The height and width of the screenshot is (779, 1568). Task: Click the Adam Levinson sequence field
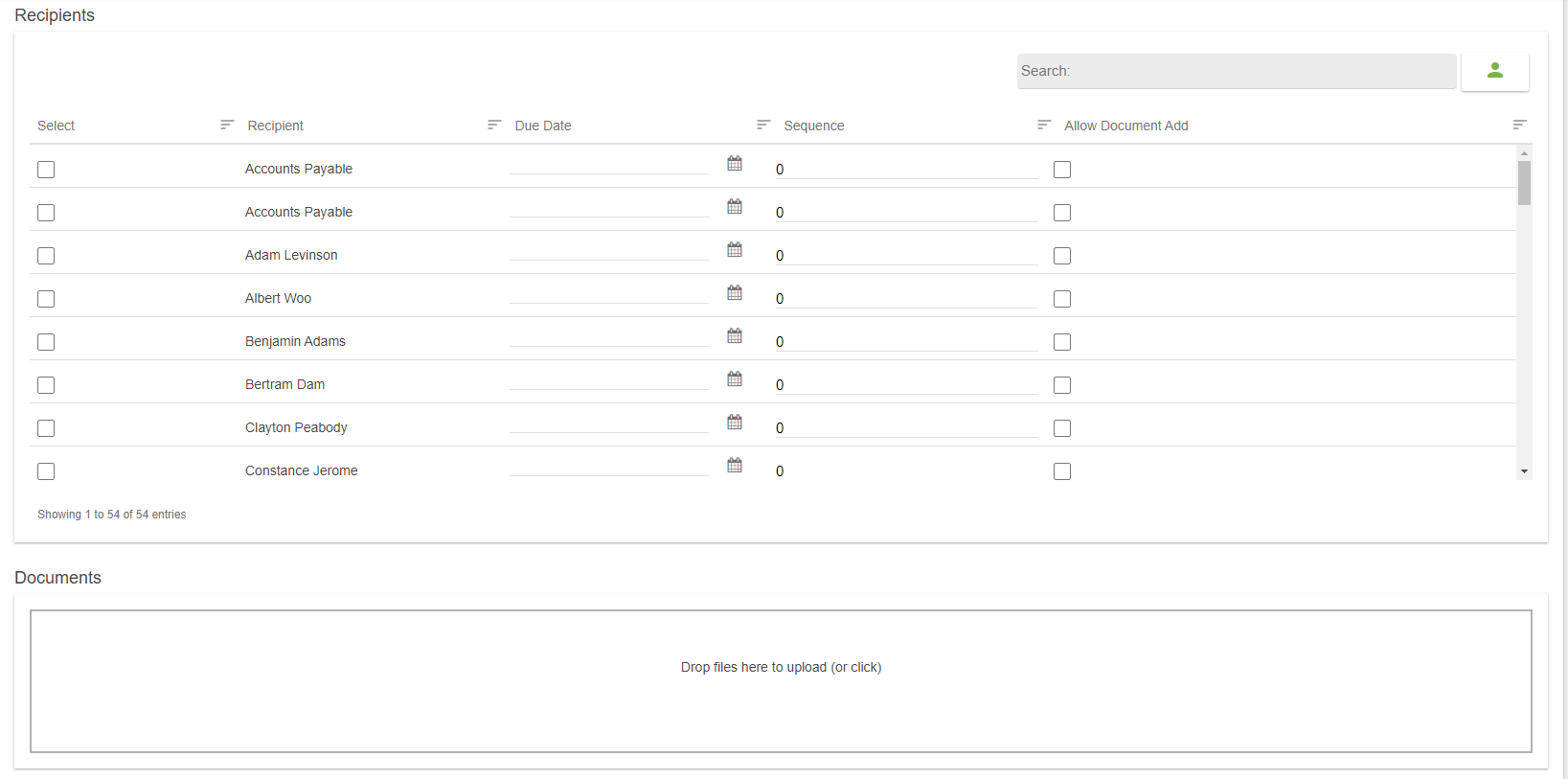[906, 255]
